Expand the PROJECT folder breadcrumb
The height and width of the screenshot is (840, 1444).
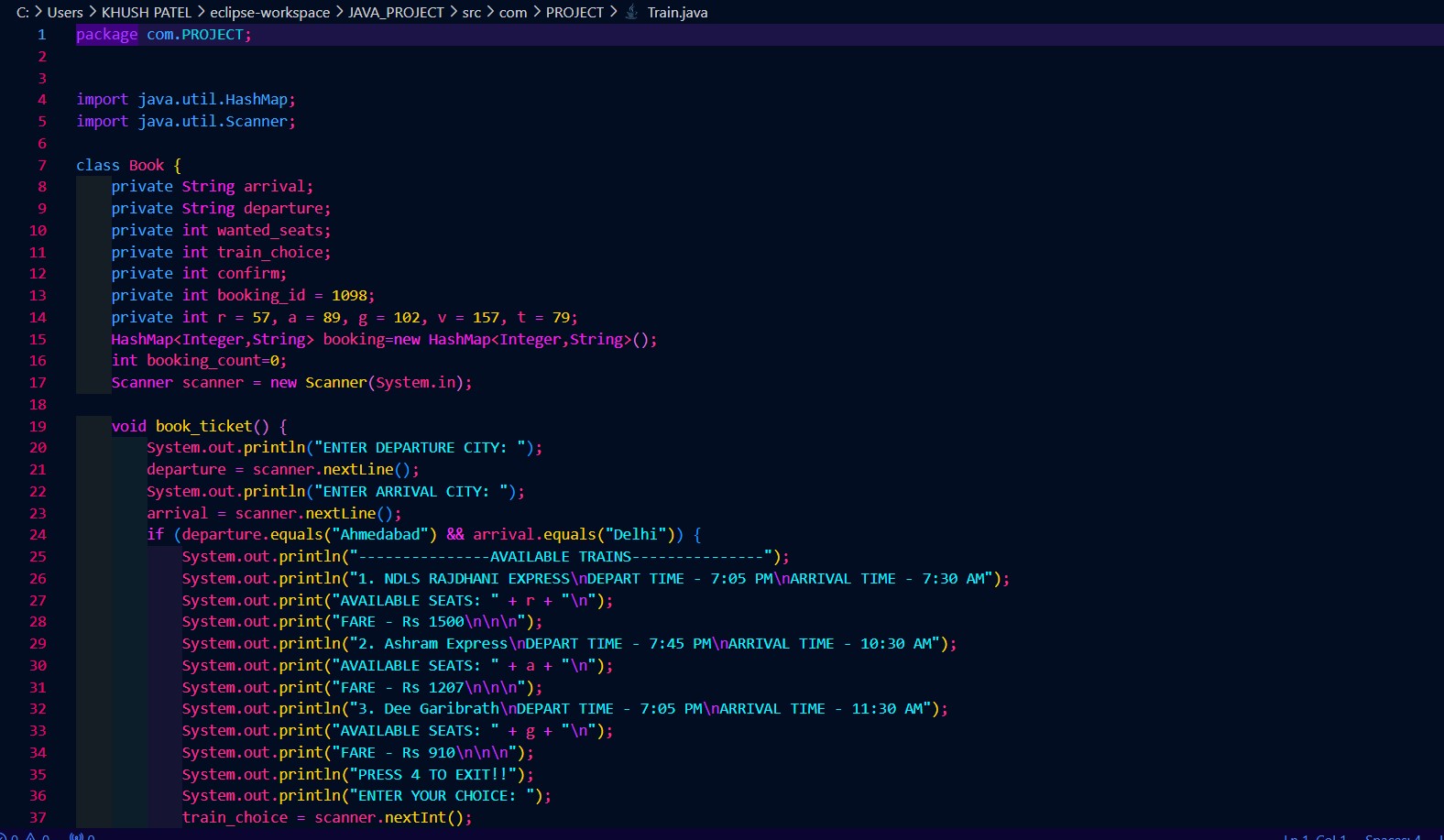click(574, 12)
